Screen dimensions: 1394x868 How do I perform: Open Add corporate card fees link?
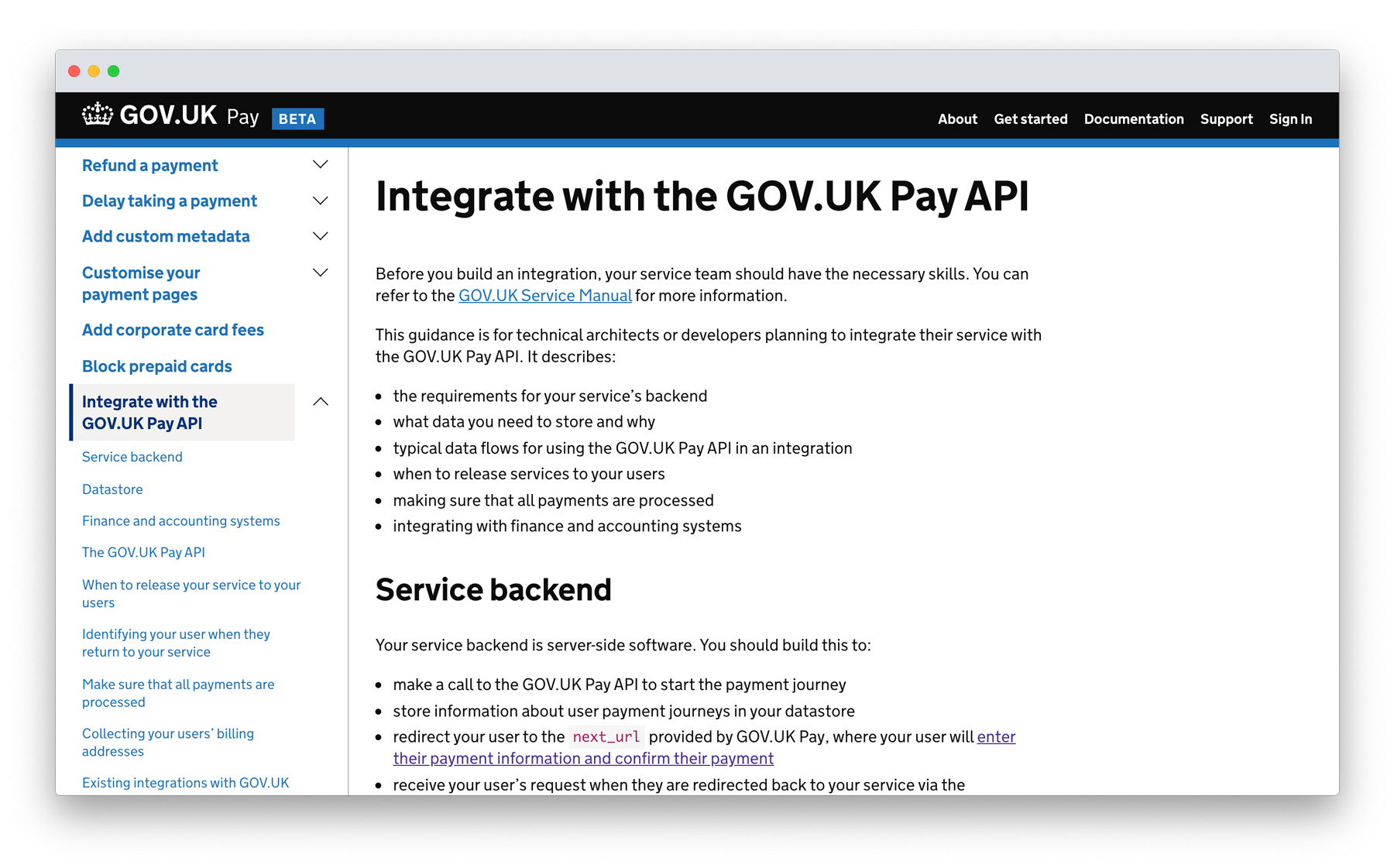click(x=173, y=330)
